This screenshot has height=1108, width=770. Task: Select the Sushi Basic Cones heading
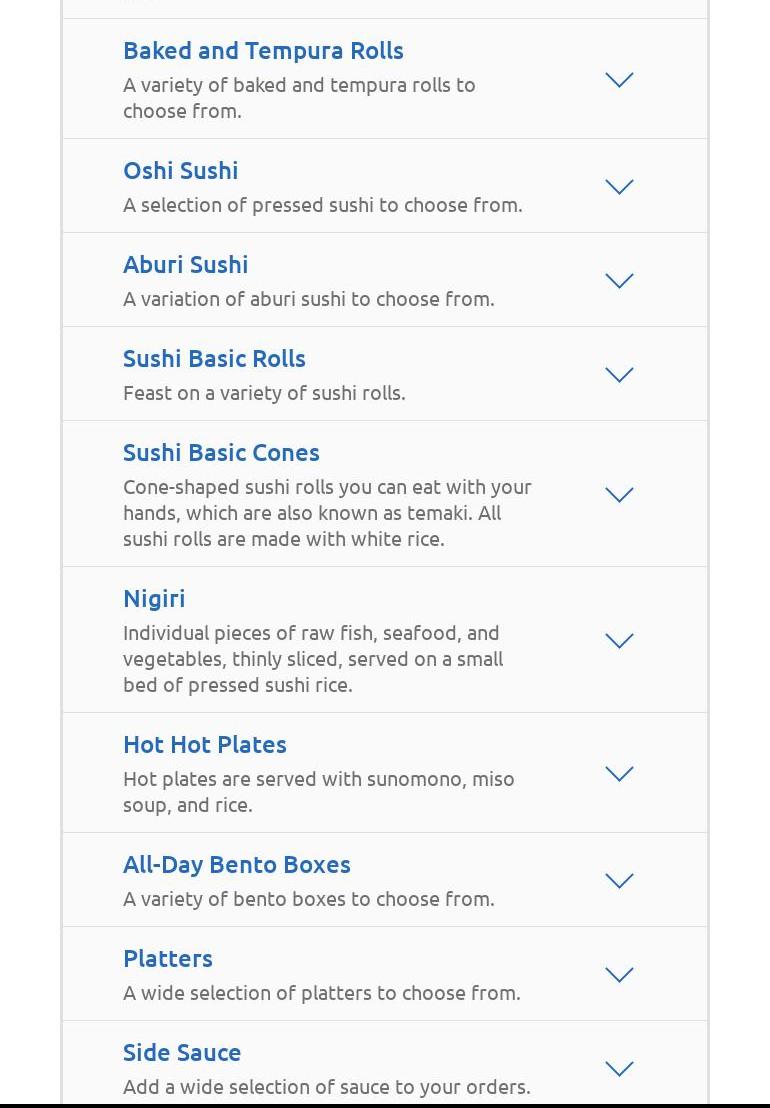click(x=221, y=452)
